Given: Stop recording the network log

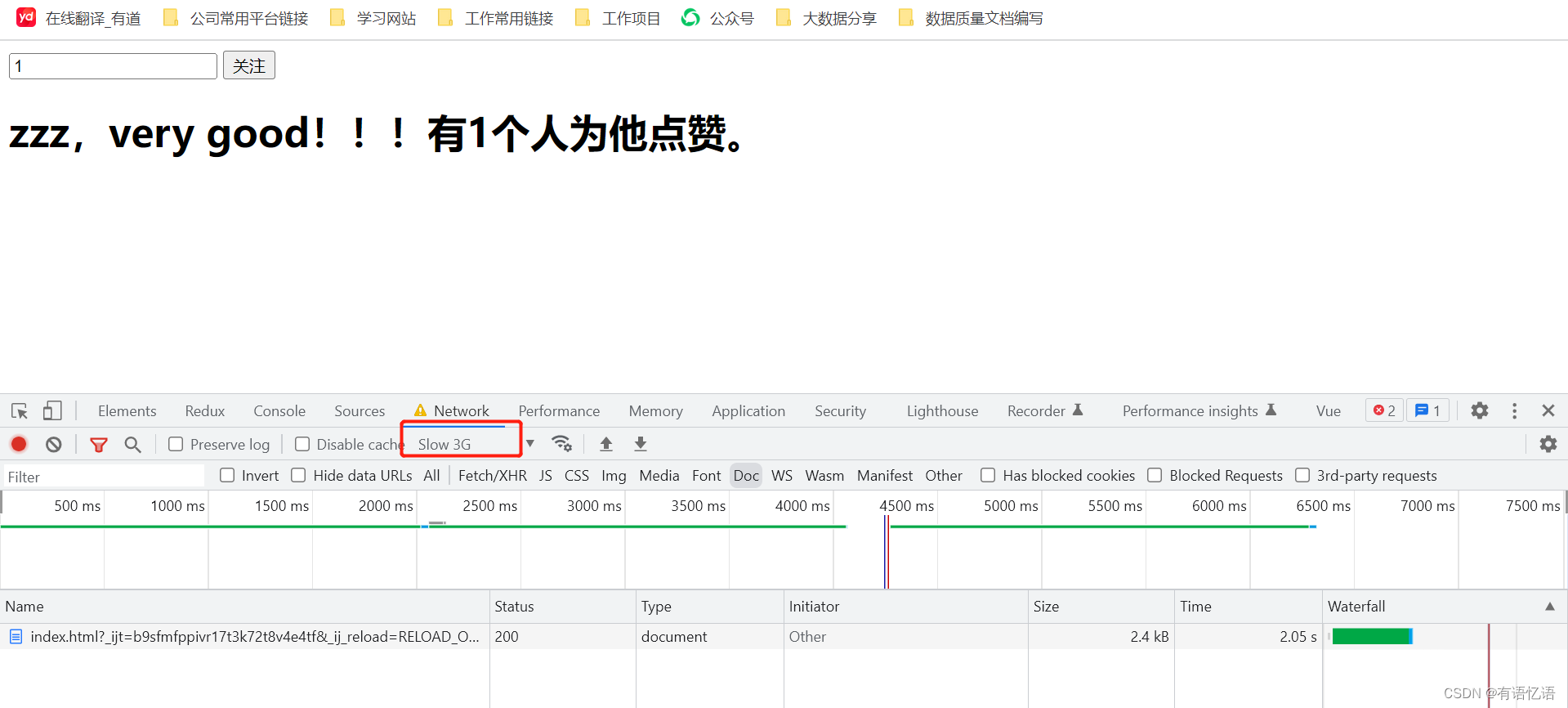Looking at the screenshot, I should (19, 444).
